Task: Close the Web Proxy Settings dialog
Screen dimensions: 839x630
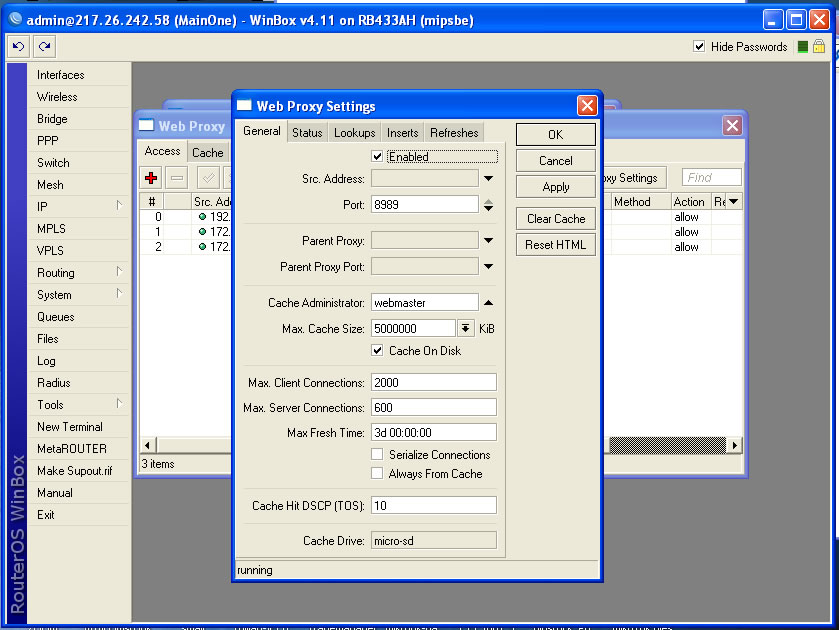Action: click(587, 105)
